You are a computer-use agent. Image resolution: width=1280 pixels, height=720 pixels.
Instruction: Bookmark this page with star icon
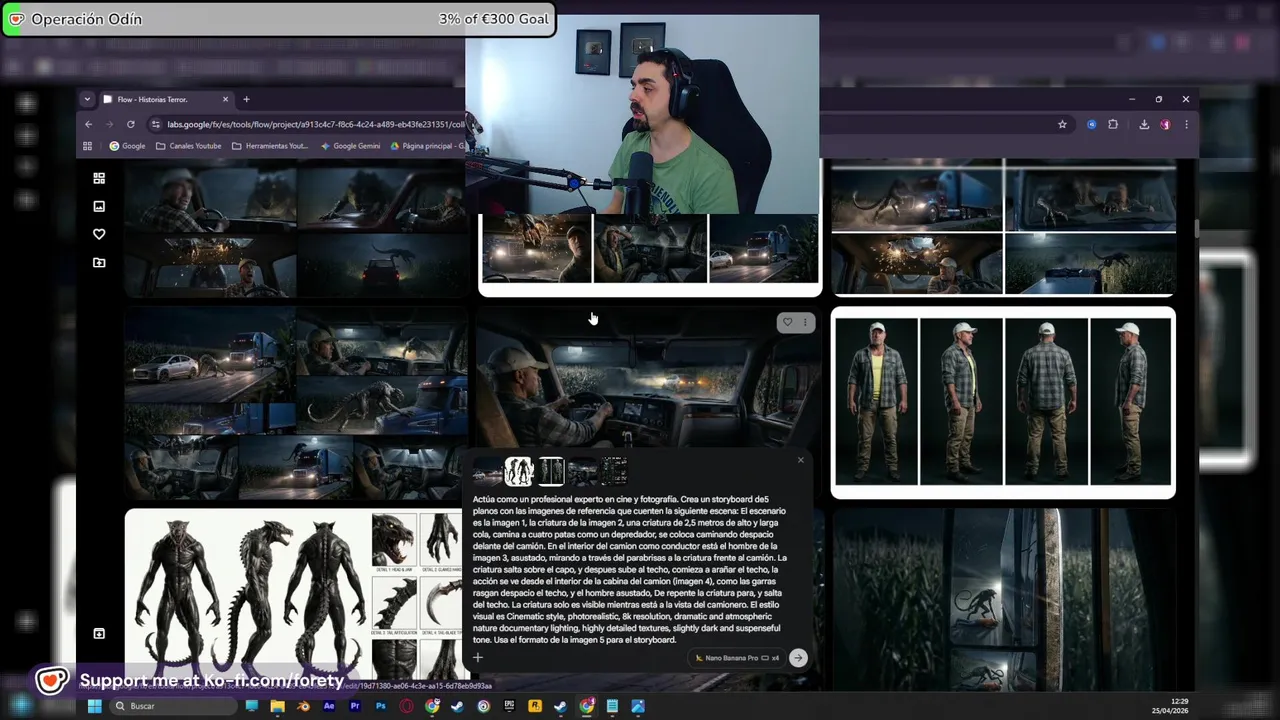pos(1062,124)
